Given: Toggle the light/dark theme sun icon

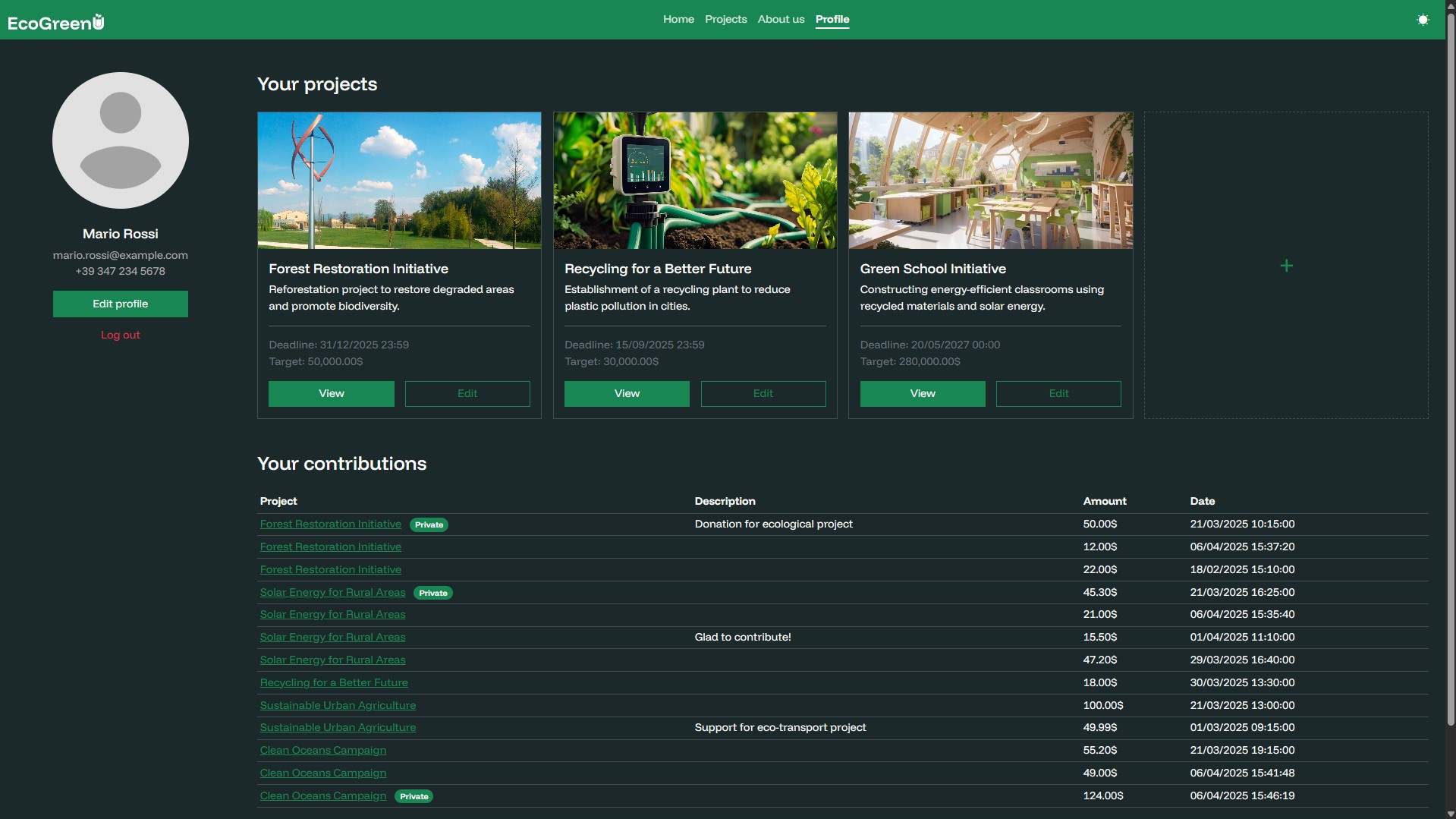Looking at the screenshot, I should [1423, 20].
